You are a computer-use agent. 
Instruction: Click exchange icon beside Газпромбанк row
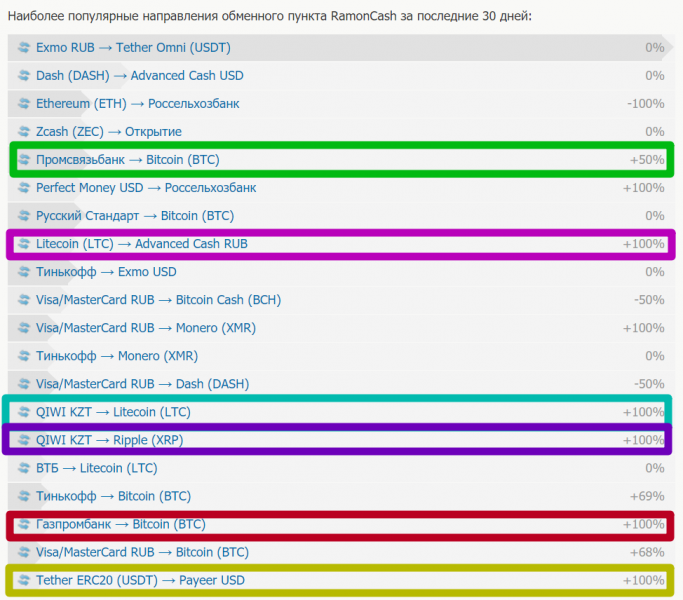[24, 524]
